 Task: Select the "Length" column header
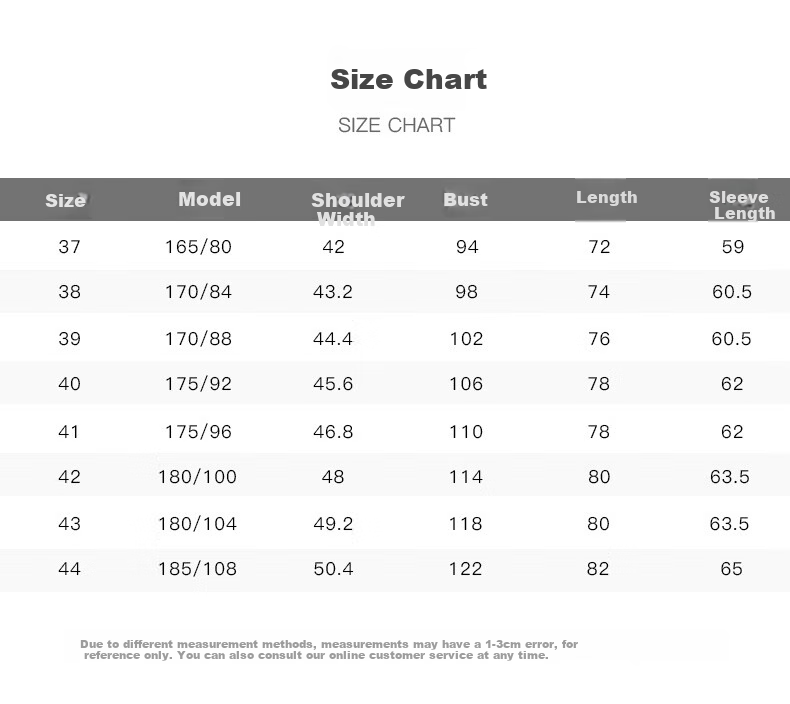click(x=606, y=197)
